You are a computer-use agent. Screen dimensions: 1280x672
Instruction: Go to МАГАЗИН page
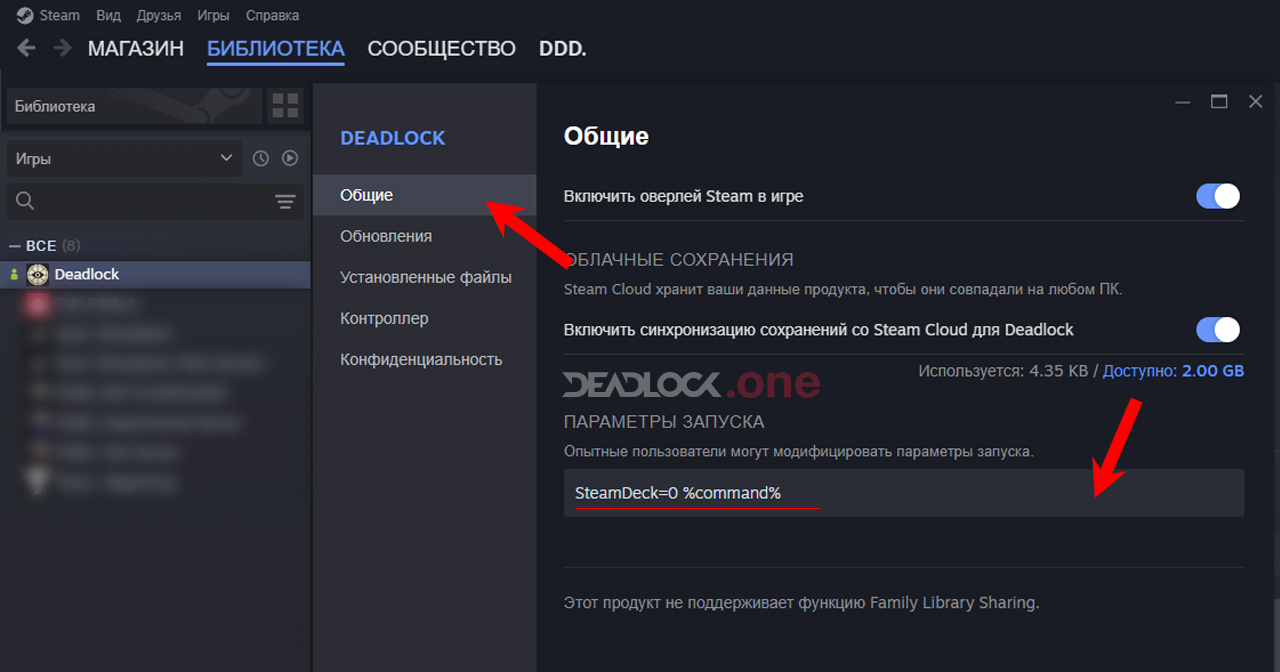[136, 47]
